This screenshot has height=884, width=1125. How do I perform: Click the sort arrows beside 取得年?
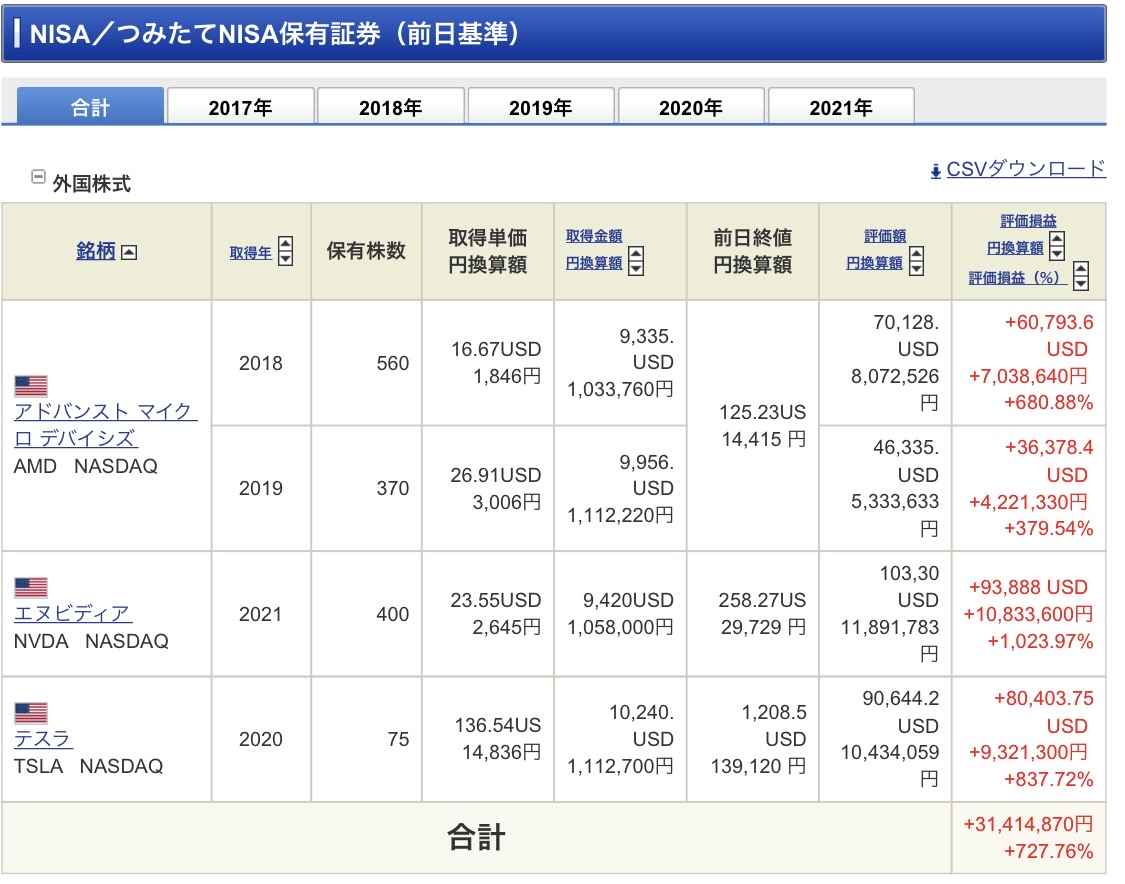point(285,251)
